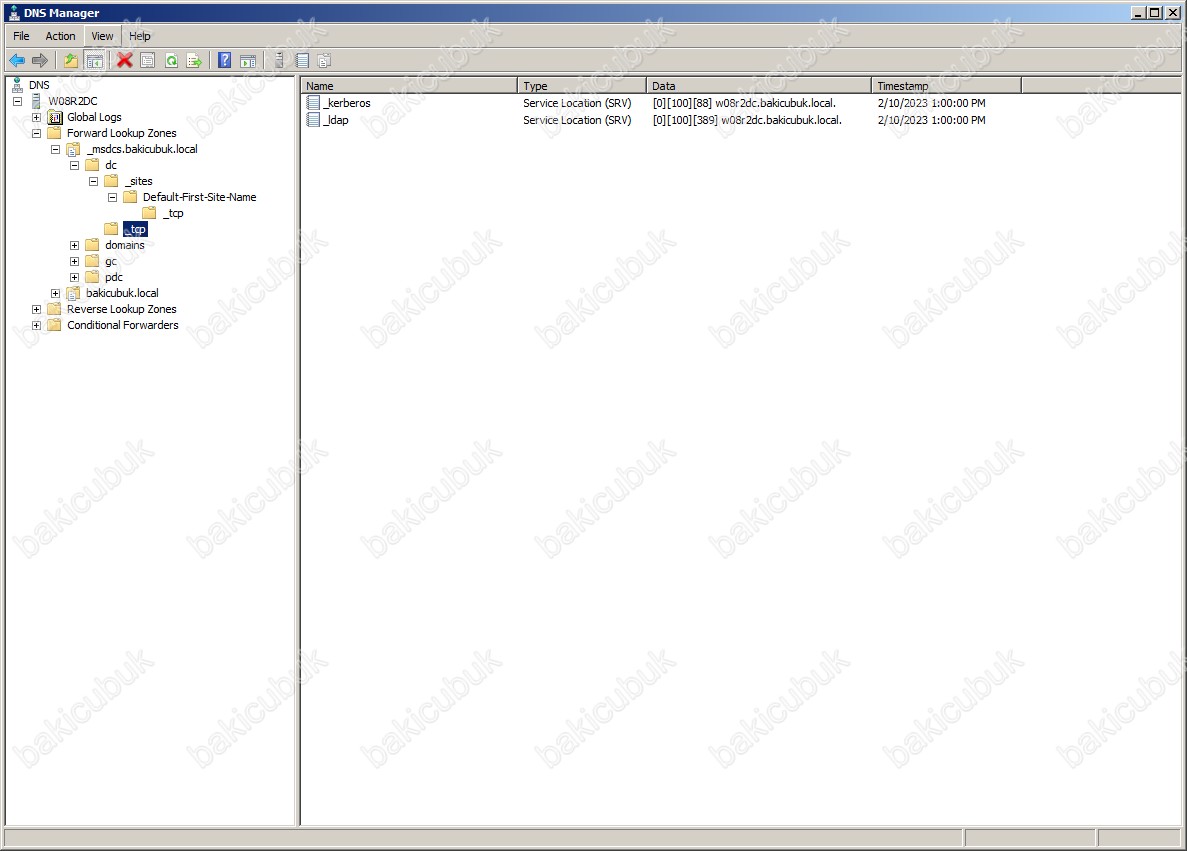
Task: Open the File menu
Action: (x=21, y=36)
